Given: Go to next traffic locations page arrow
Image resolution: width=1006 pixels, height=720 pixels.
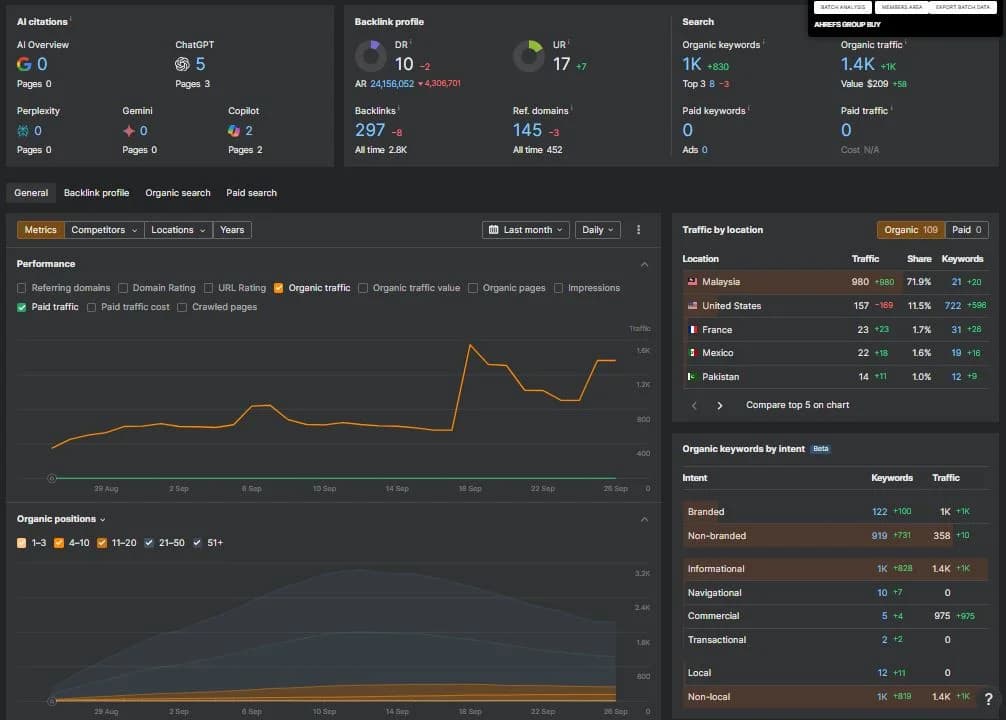Looking at the screenshot, I should coord(720,406).
